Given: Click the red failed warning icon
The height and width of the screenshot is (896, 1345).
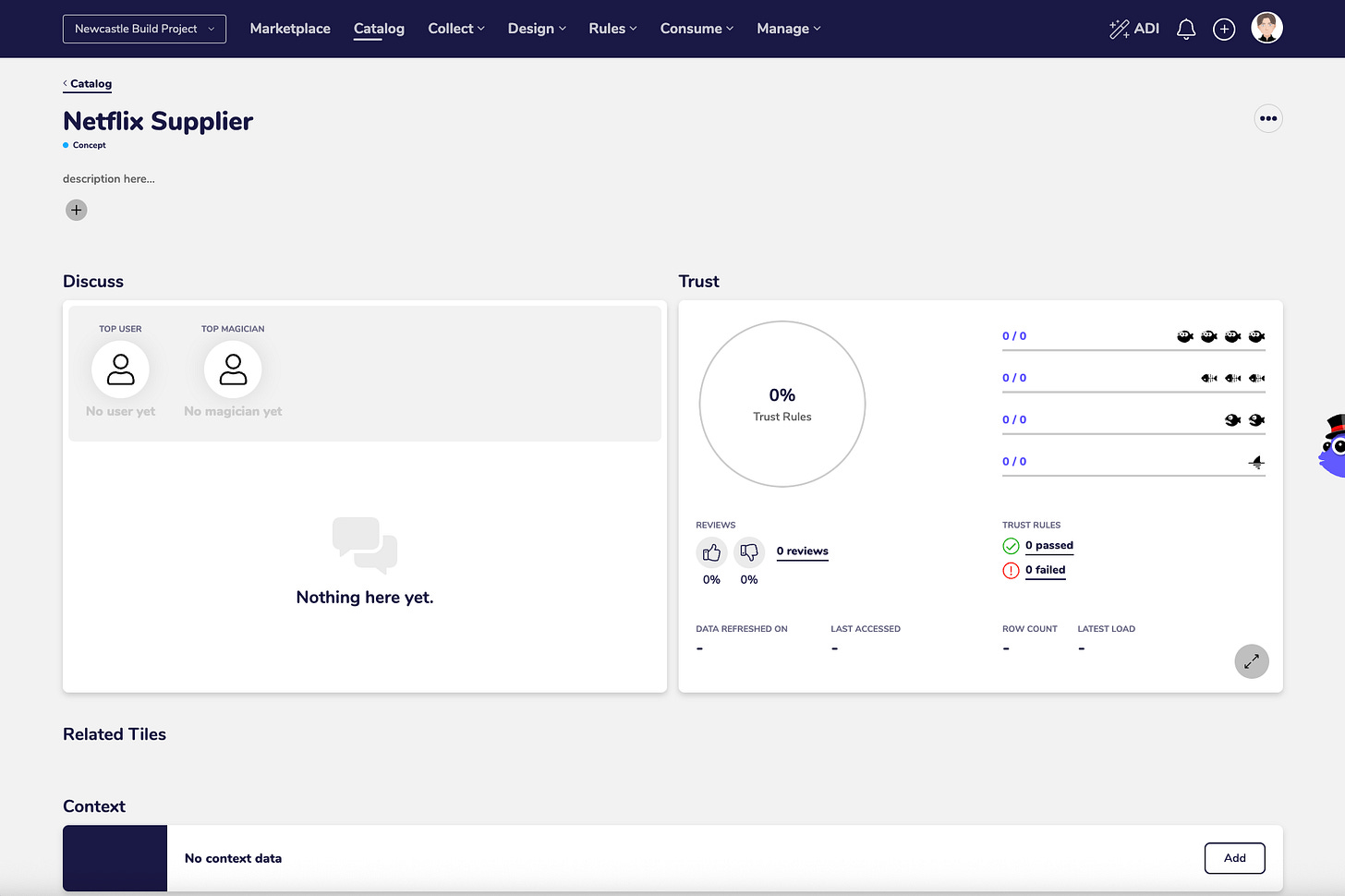Looking at the screenshot, I should tap(1012, 571).
